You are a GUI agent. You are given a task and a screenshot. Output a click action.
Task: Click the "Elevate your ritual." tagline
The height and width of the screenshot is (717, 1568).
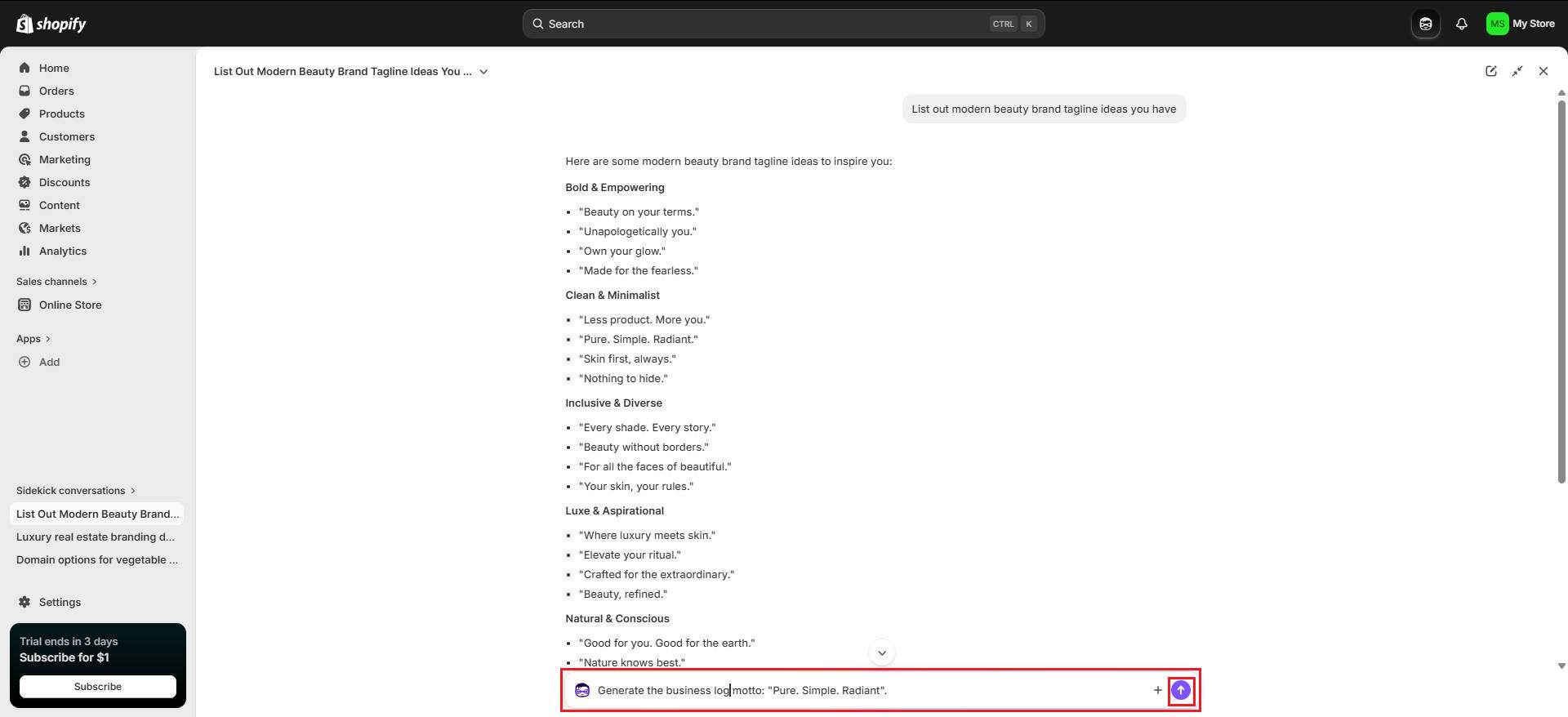click(x=630, y=554)
